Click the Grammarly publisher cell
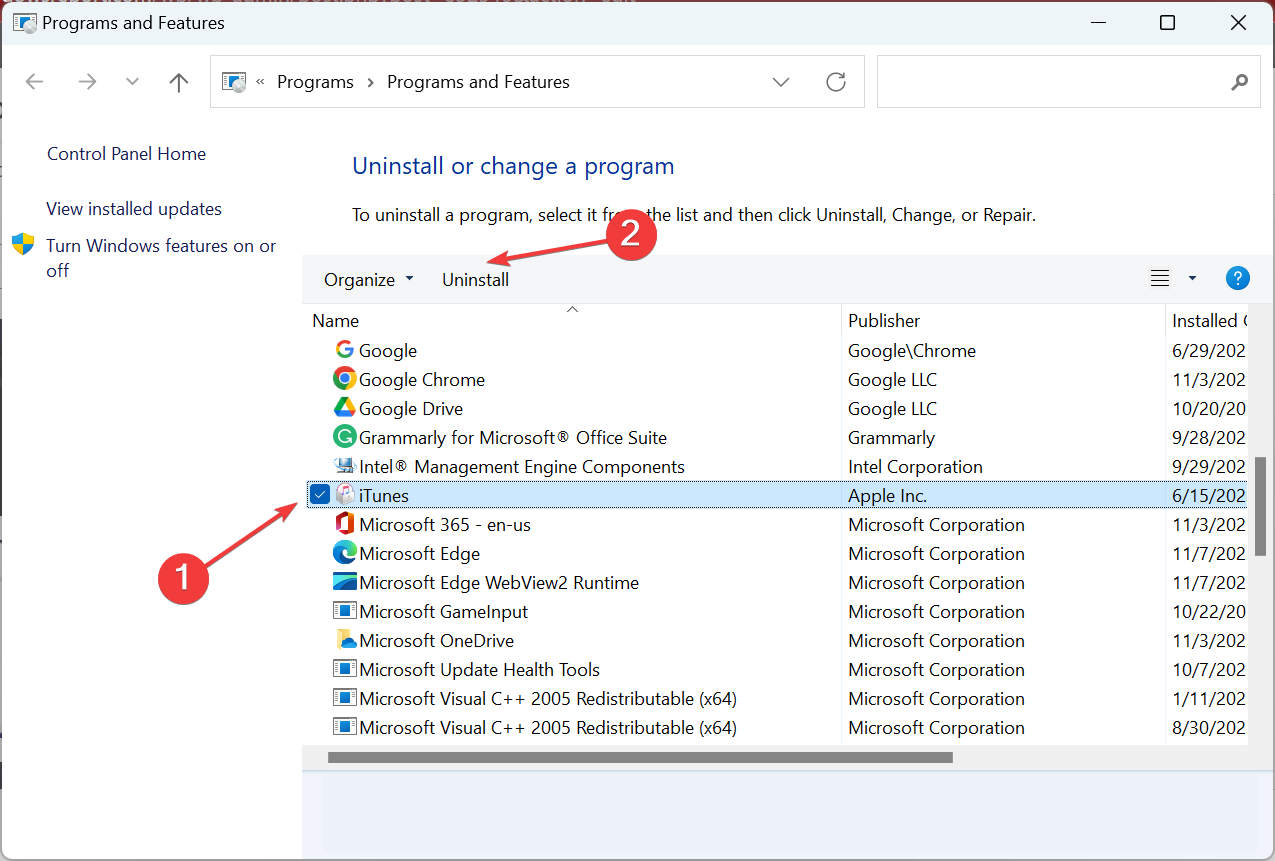 [x=892, y=437]
